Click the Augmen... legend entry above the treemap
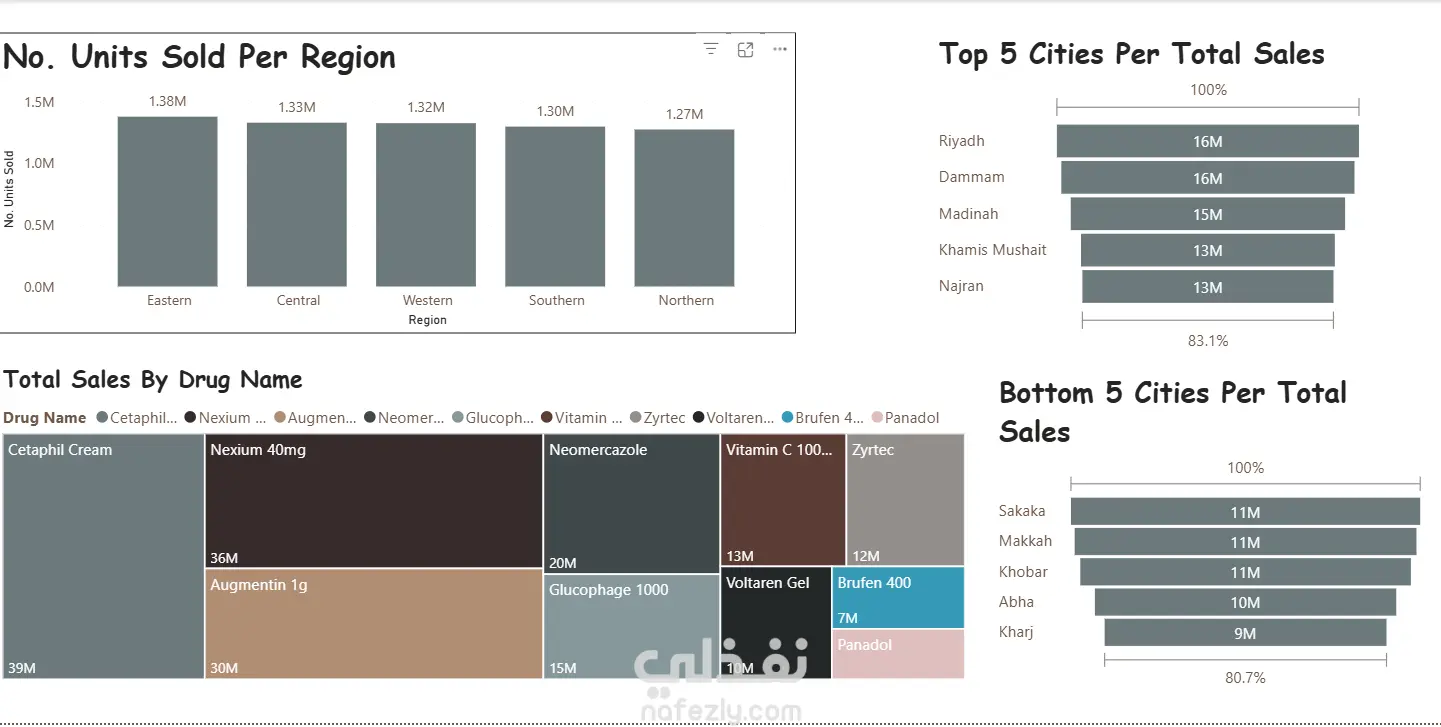Viewport: 1441px width, 727px height. pos(315,418)
